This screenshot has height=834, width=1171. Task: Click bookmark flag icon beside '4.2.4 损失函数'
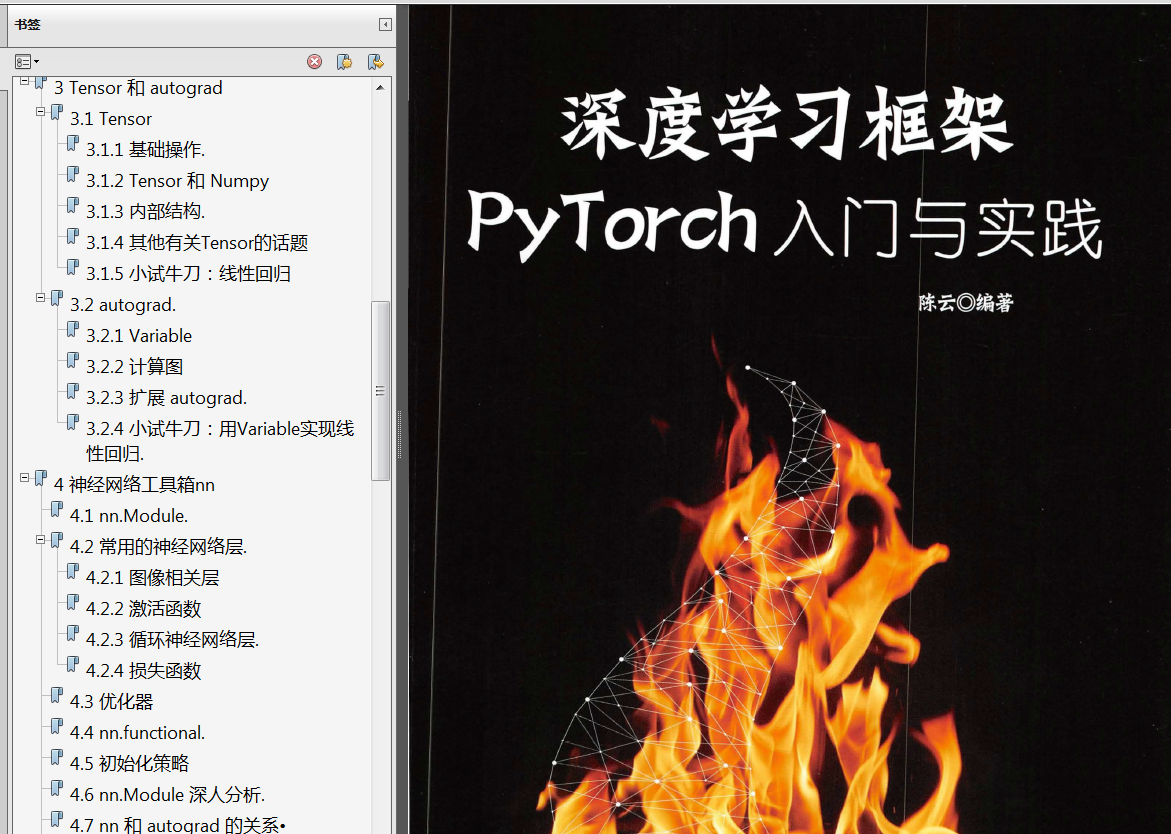click(x=72, y=665)
